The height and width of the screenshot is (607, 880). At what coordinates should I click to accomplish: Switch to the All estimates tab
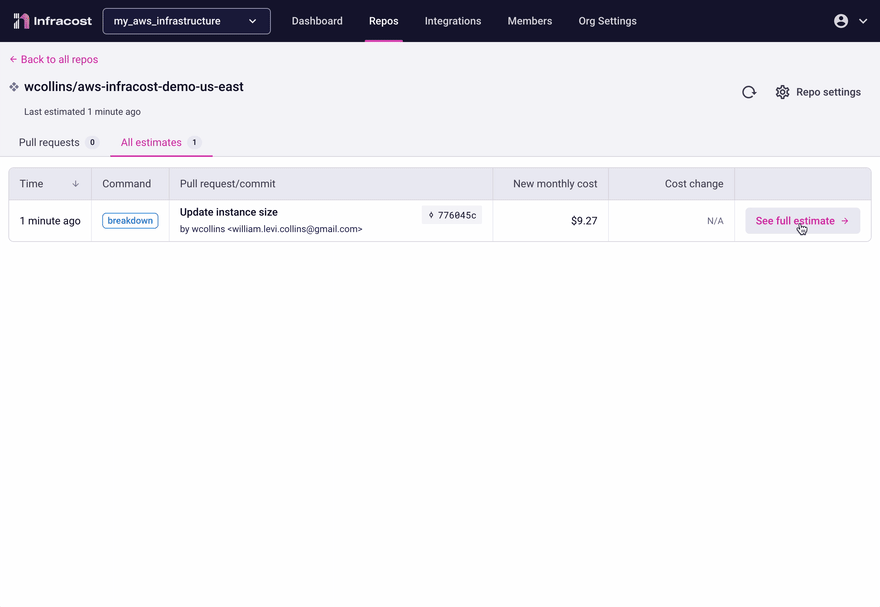tap(161, 142)
